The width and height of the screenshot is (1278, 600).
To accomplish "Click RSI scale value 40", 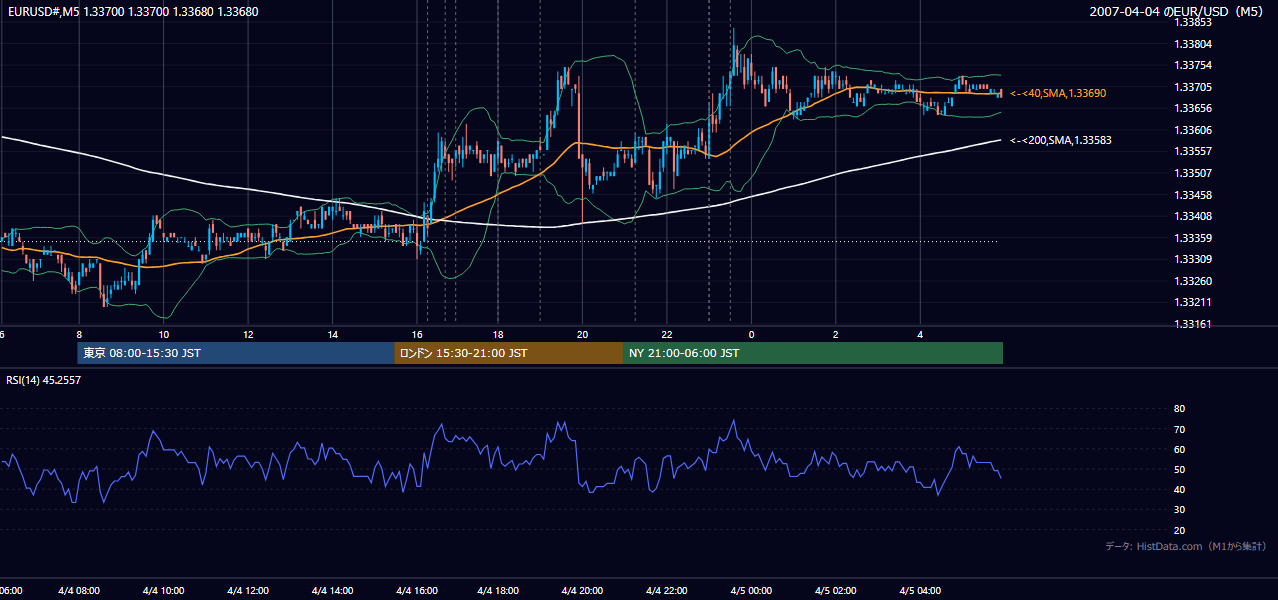I will point(1179,489).
